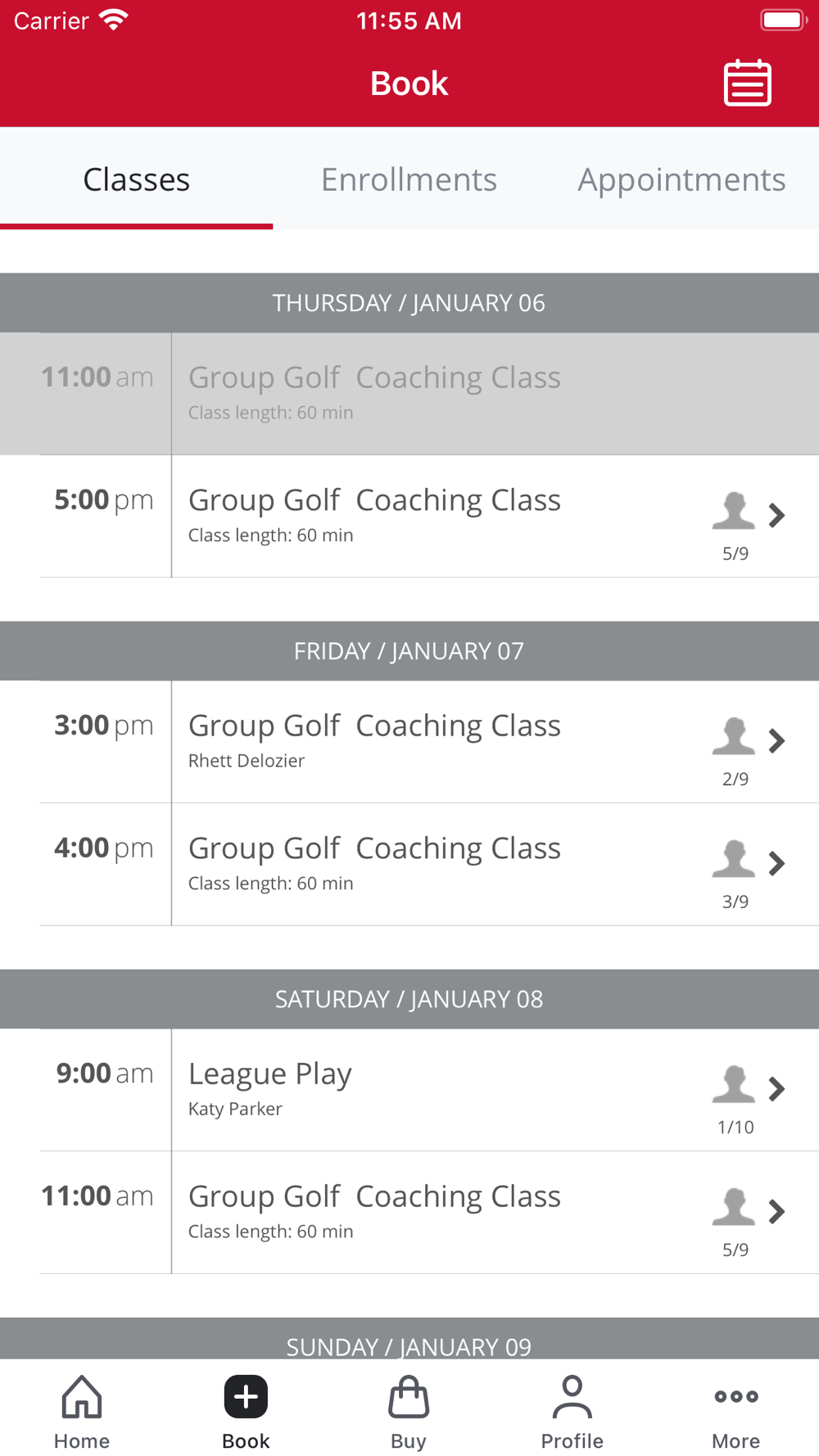
Task: Open the calendar view icon
Action: coord(747,83)
